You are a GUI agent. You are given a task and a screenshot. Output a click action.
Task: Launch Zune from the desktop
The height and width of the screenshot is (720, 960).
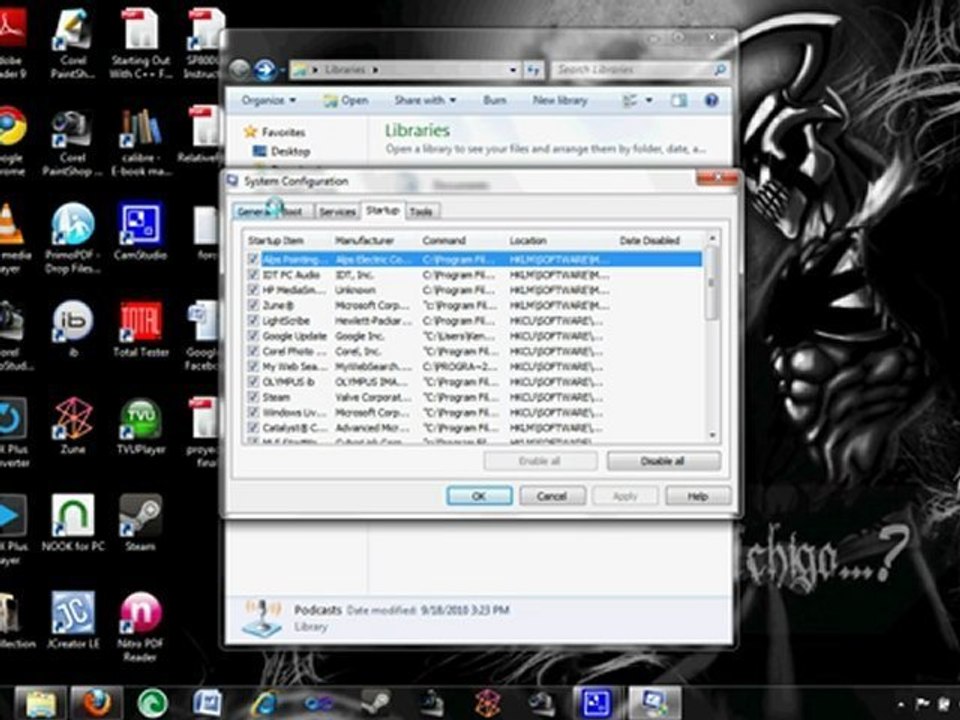(73, 425)
